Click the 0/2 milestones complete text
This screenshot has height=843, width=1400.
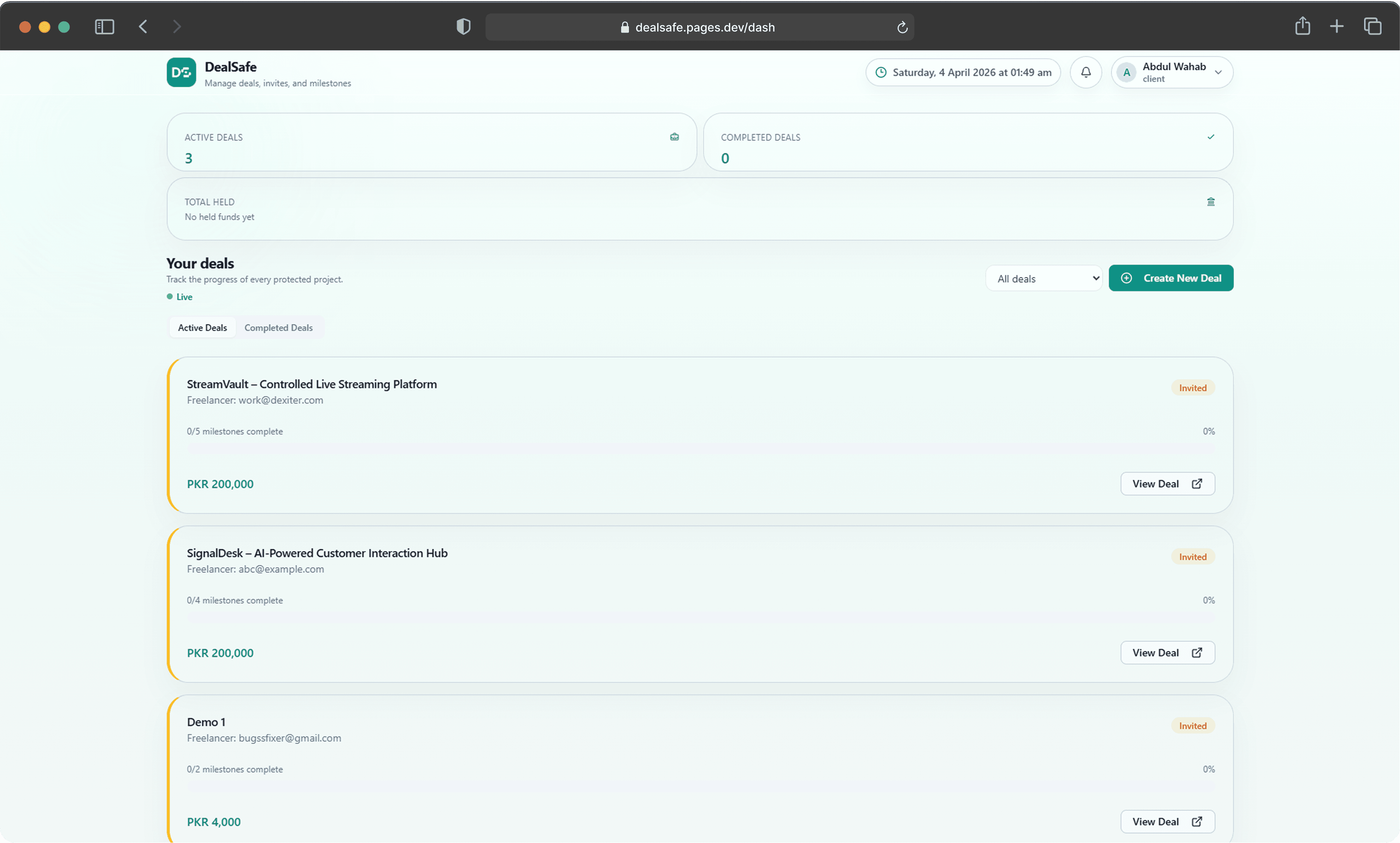tap(235, 770)
